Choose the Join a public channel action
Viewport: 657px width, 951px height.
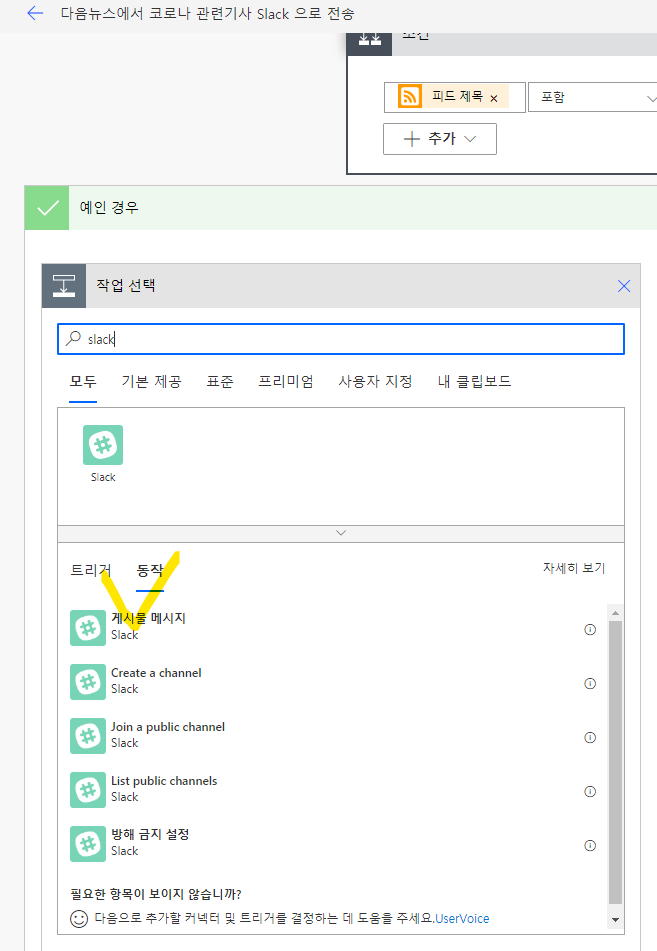(x=333, y=736)
